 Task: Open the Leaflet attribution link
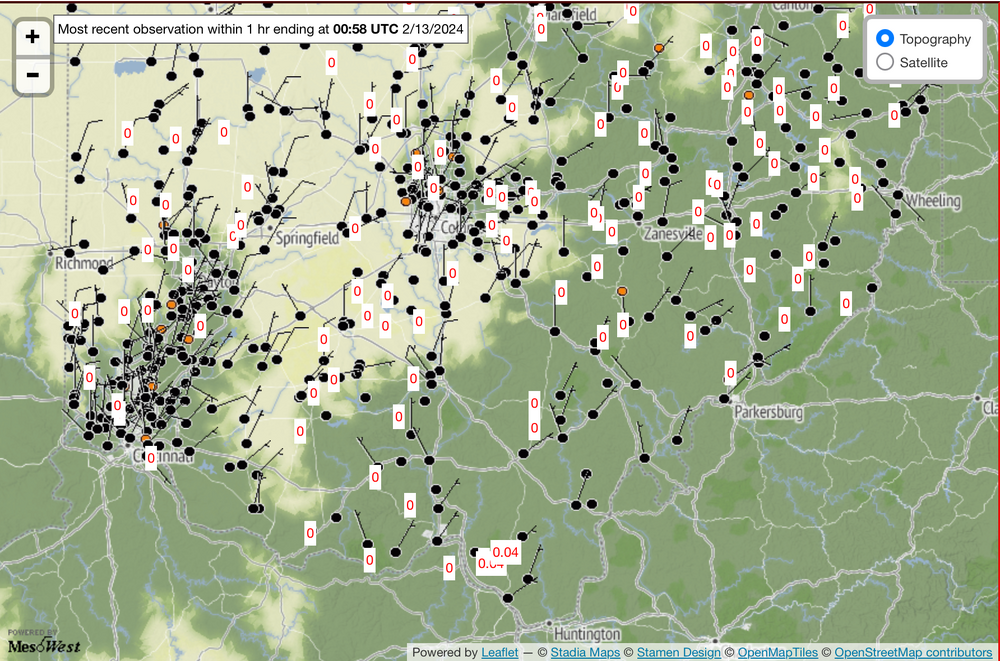coord(499,652)
